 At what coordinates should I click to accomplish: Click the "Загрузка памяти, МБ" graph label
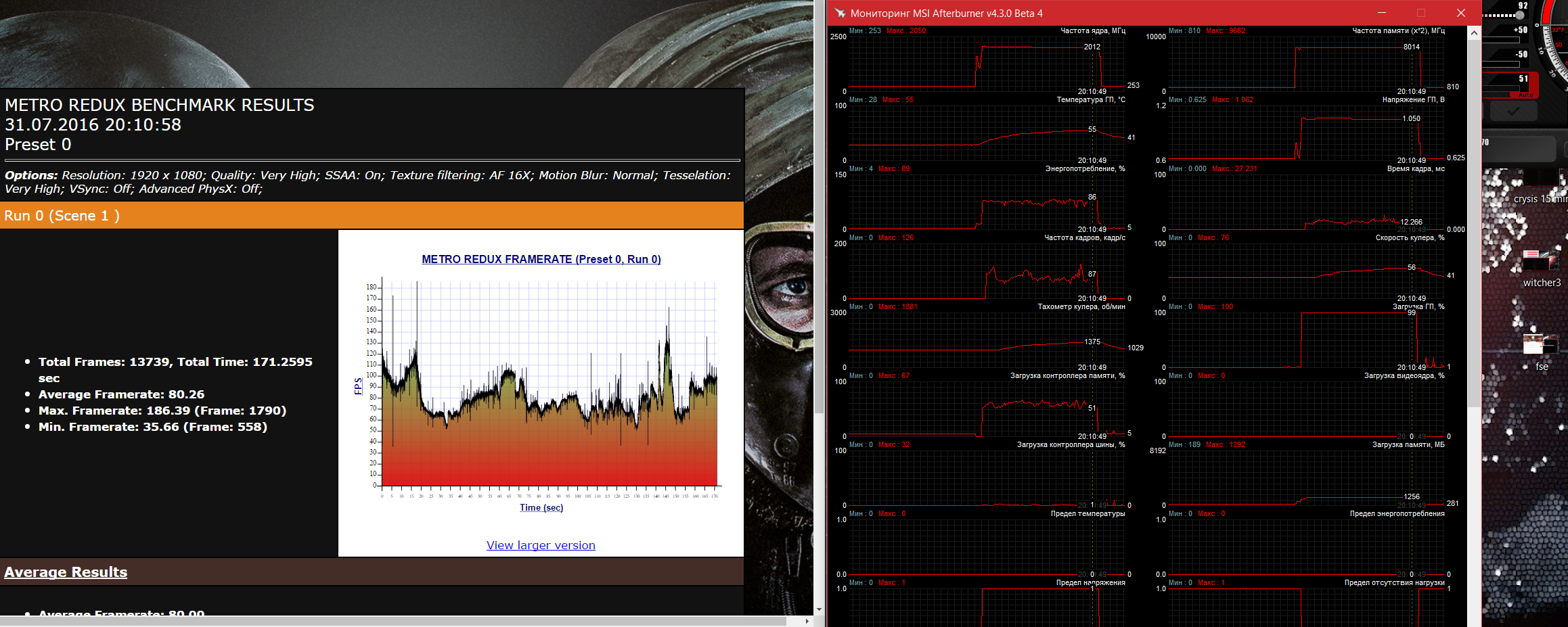click(x=1408, y=444)
